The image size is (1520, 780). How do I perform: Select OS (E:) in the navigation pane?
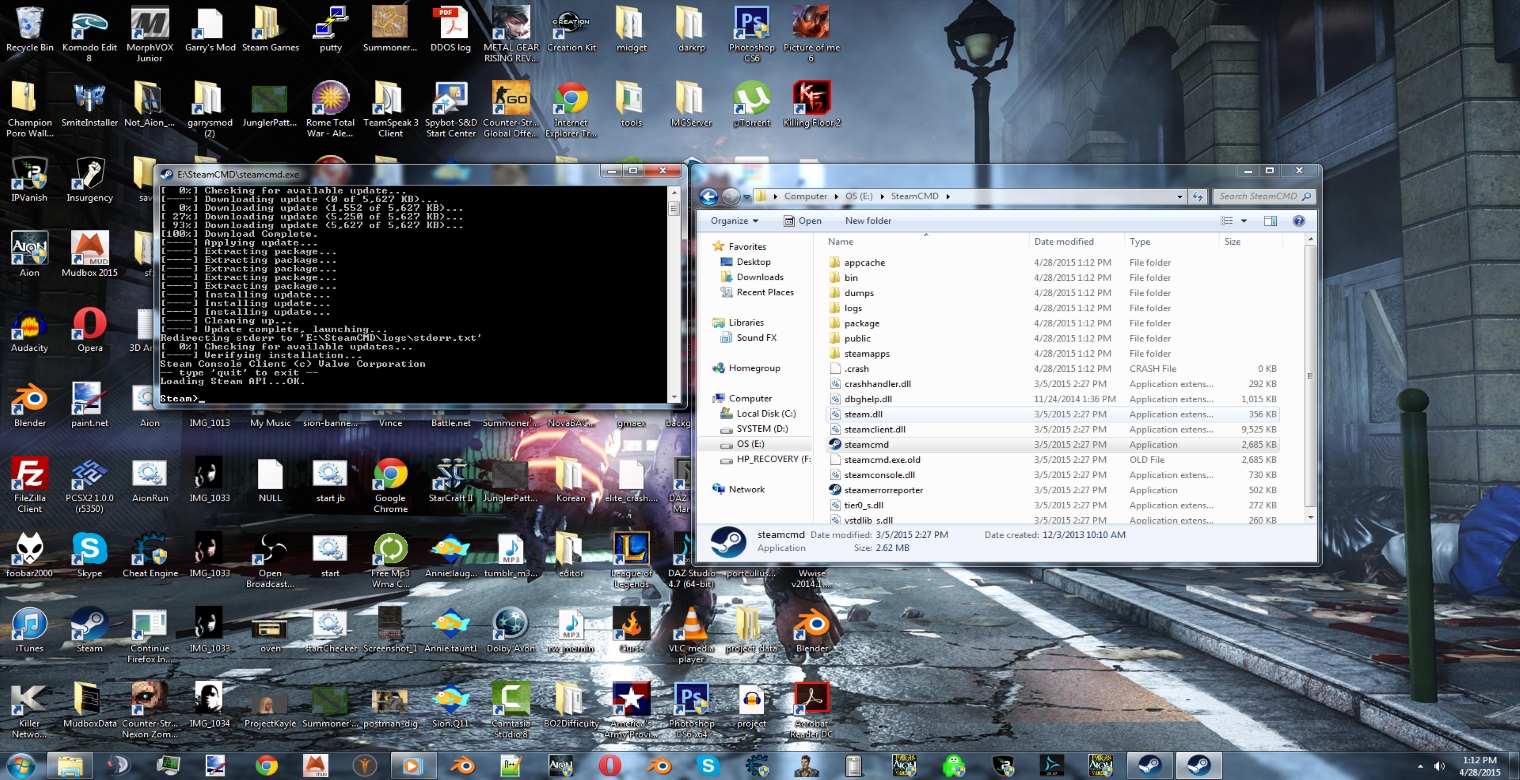click(x=750, y=444)
